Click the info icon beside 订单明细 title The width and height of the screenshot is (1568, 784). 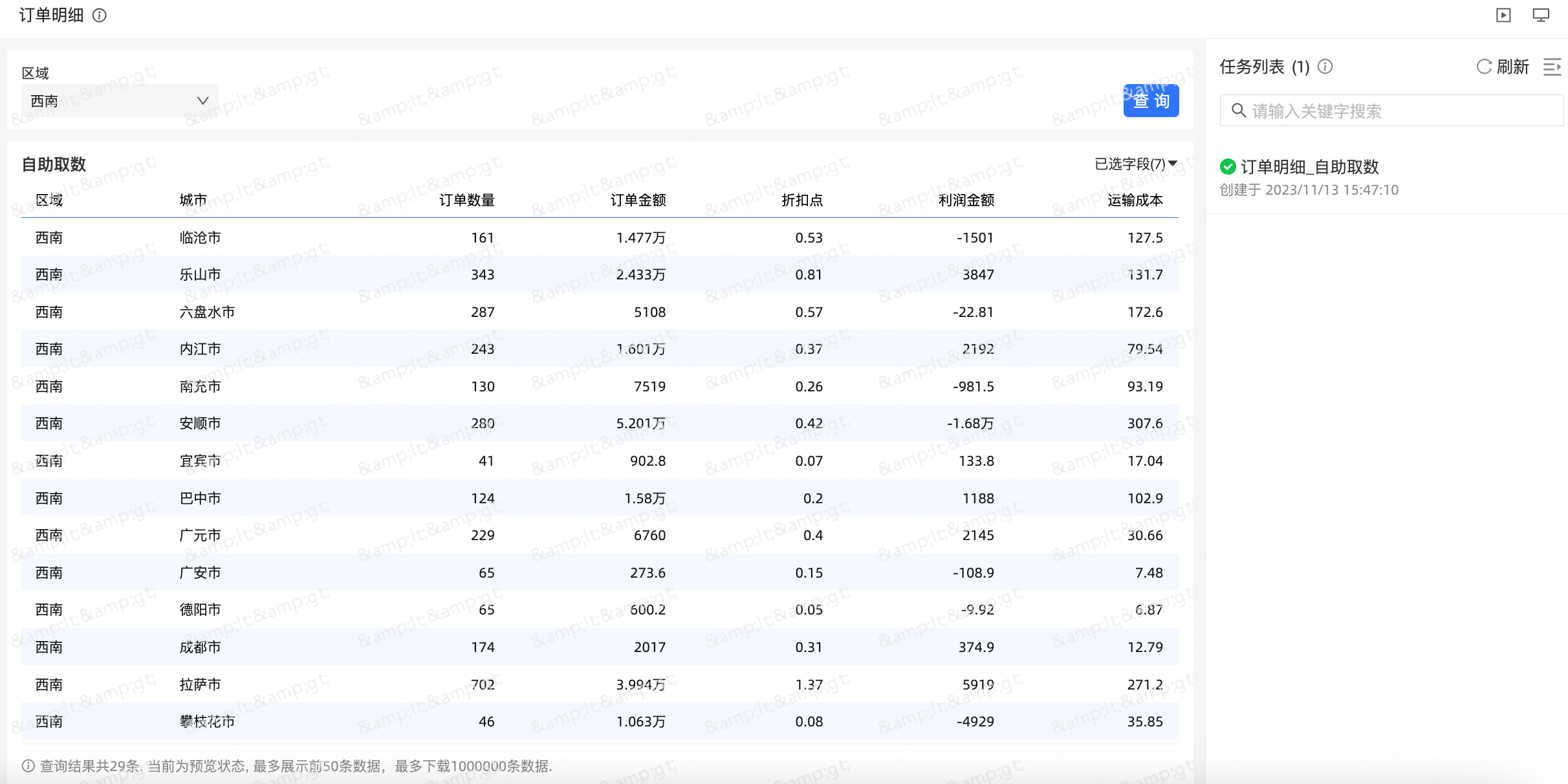(100, 15)
